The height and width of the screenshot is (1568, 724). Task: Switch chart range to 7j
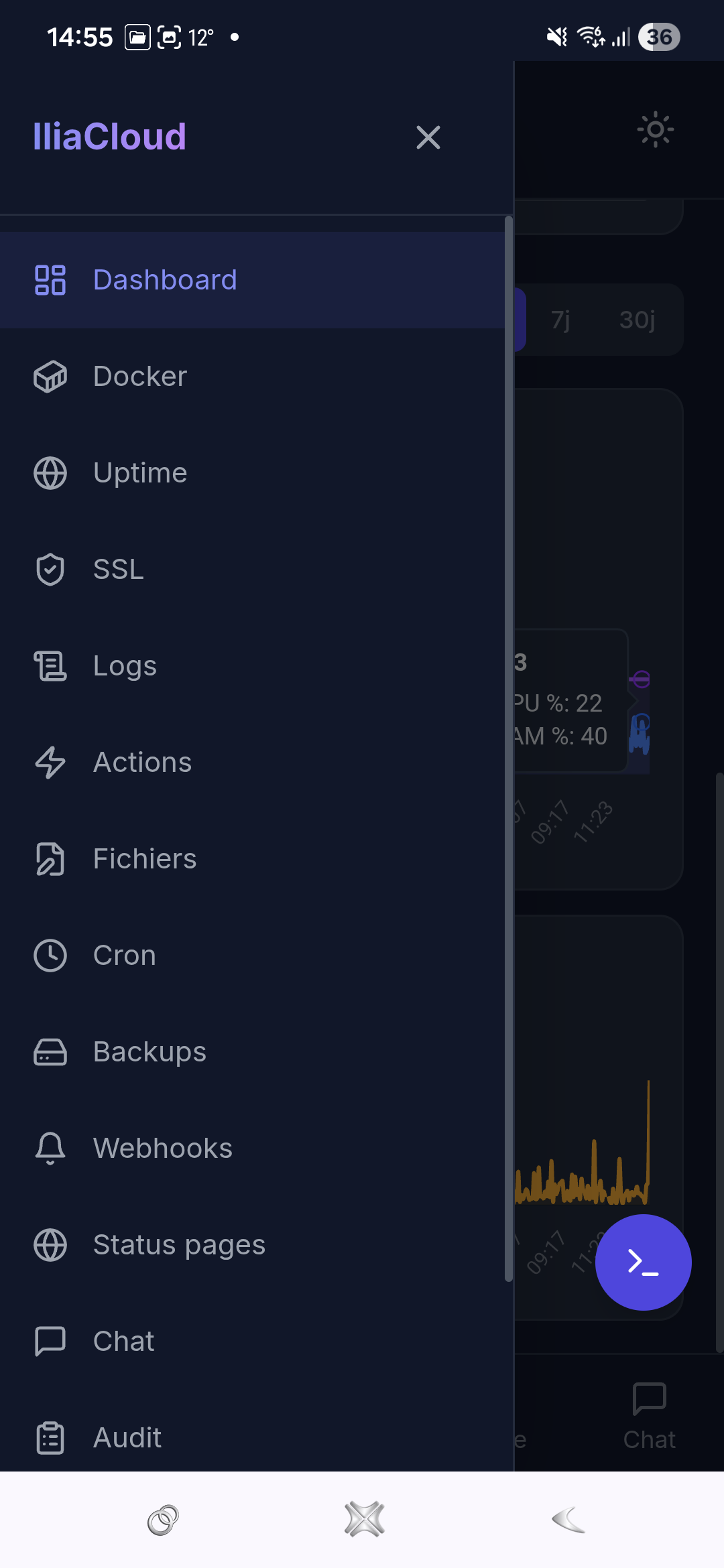click(x=560, y=320)
